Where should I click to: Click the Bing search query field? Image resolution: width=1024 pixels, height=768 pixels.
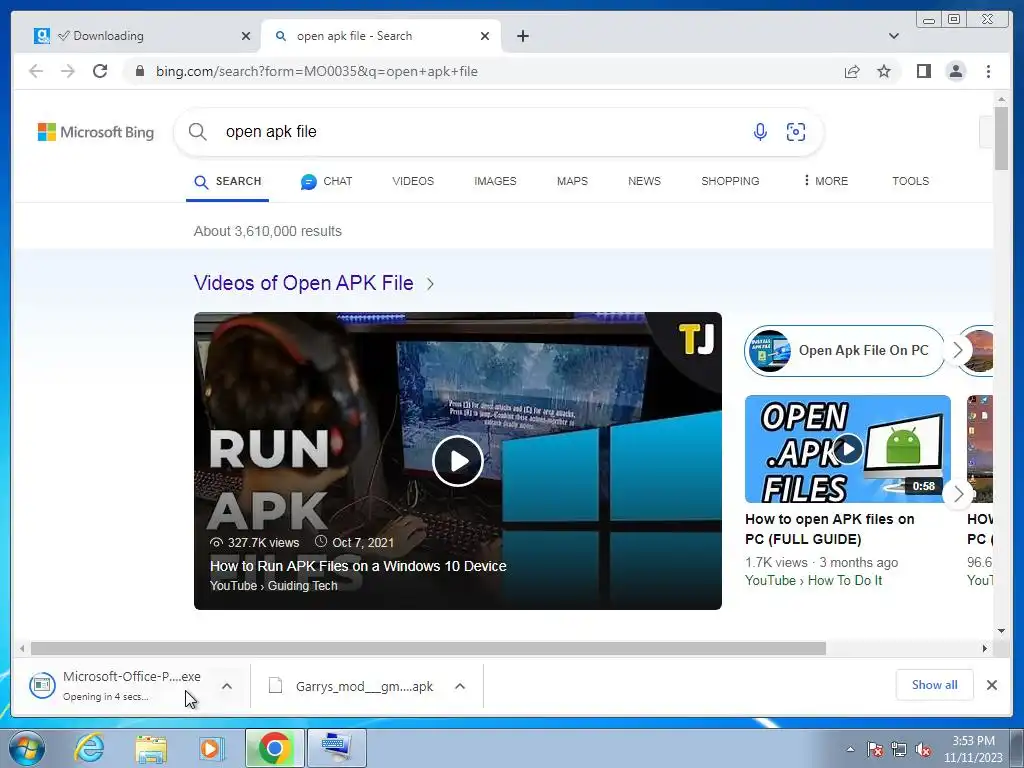(483, 132)
